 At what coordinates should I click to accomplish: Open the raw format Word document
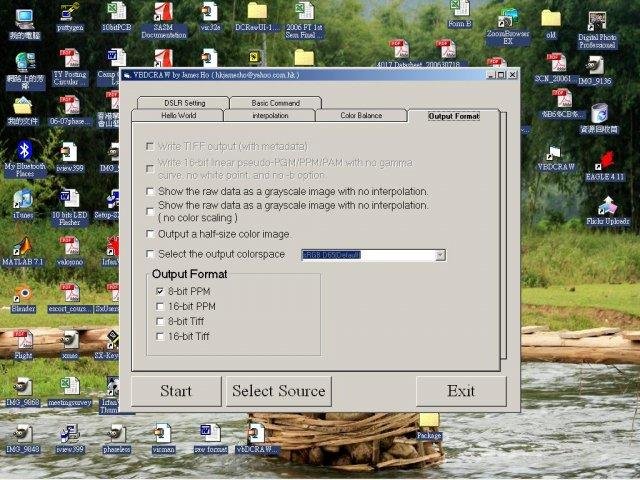click(x=211, y=438)
